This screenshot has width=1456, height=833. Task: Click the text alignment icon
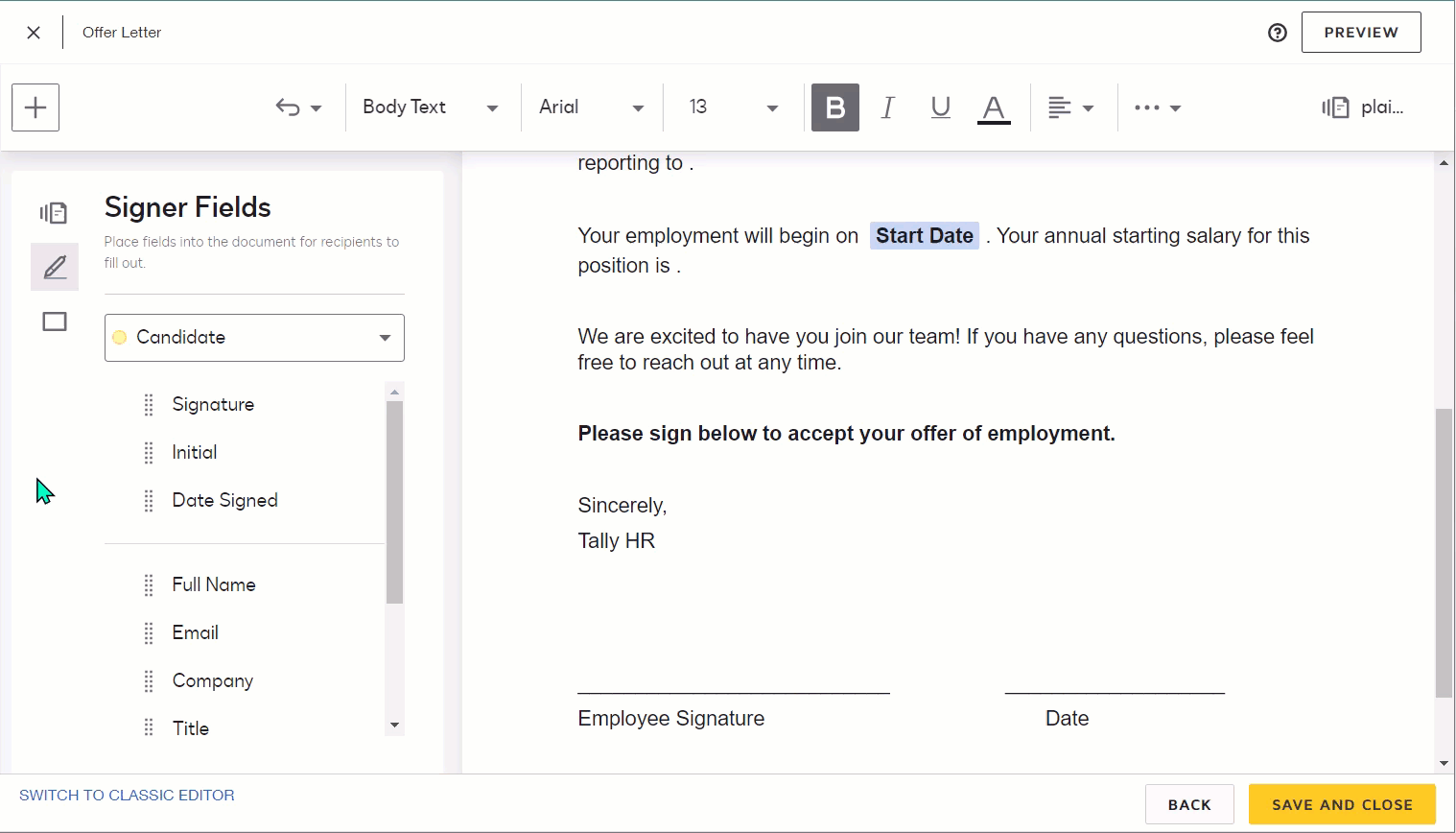1060,107
